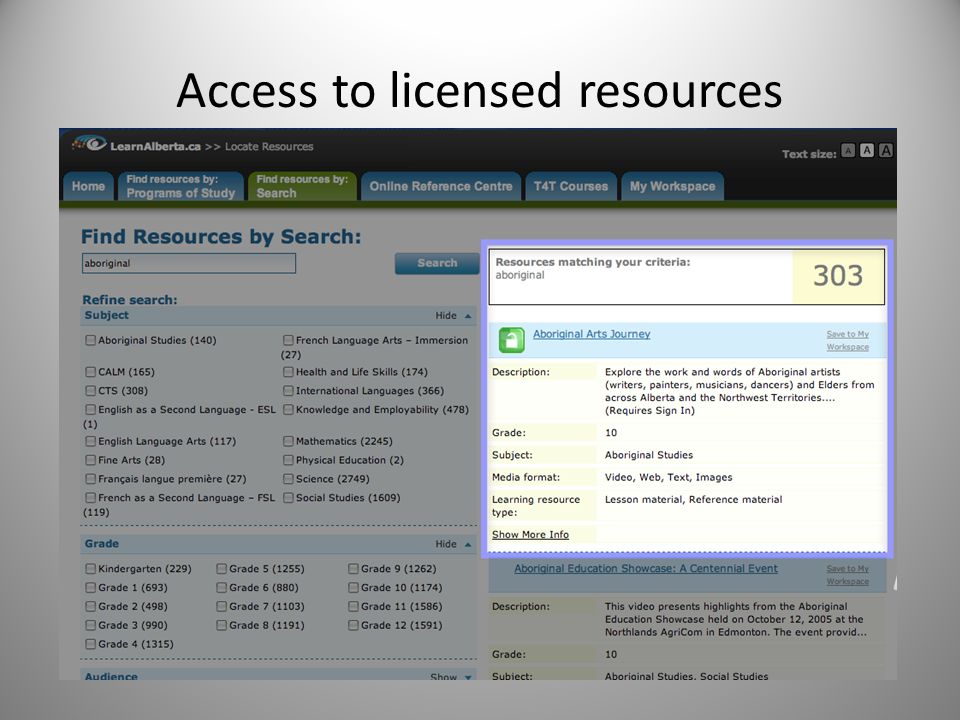Check English as a Second Language box
Image resolution: width=960 pixels, height=720 pixels.
(x=90, y=410)
